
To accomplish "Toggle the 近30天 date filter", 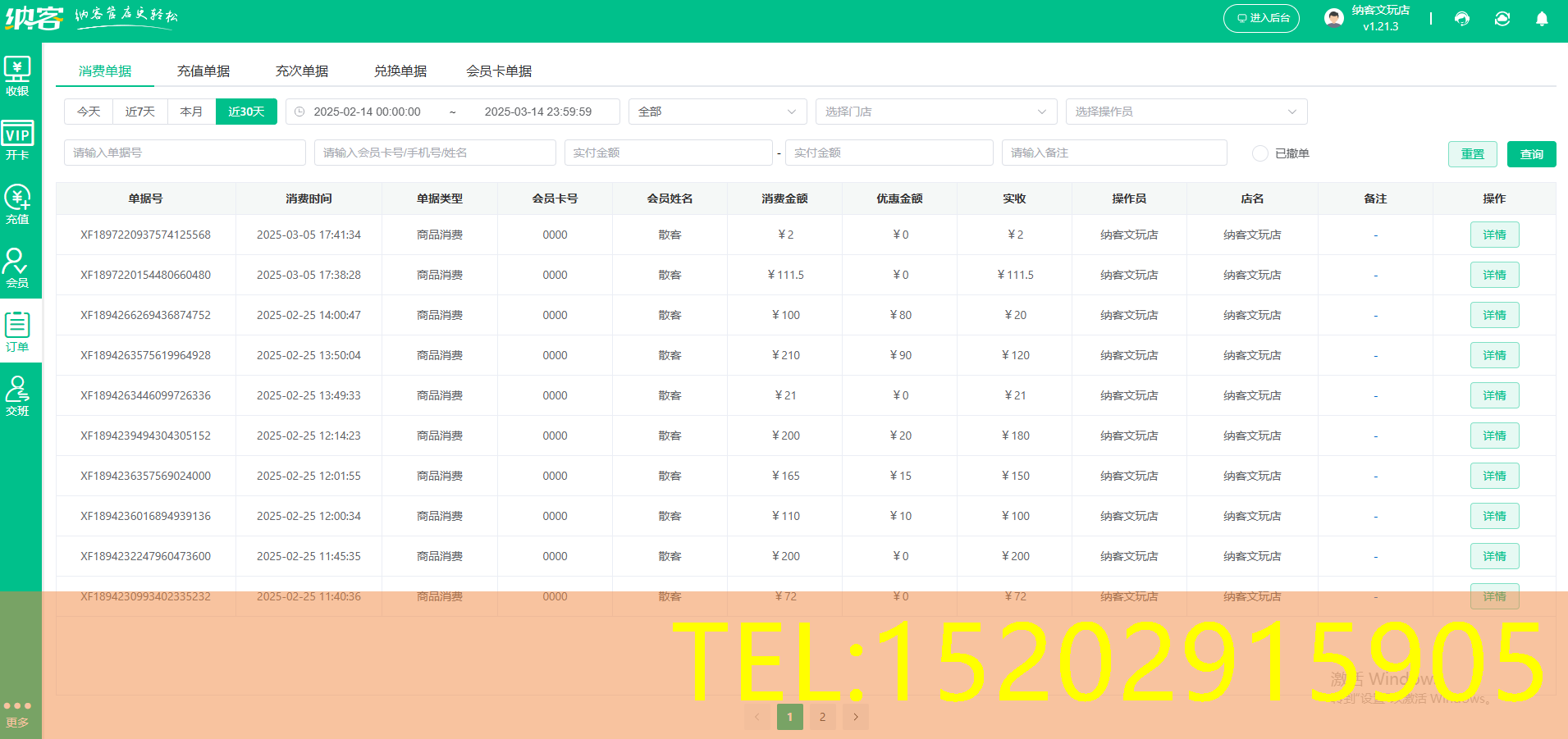I will coord(246,112).
